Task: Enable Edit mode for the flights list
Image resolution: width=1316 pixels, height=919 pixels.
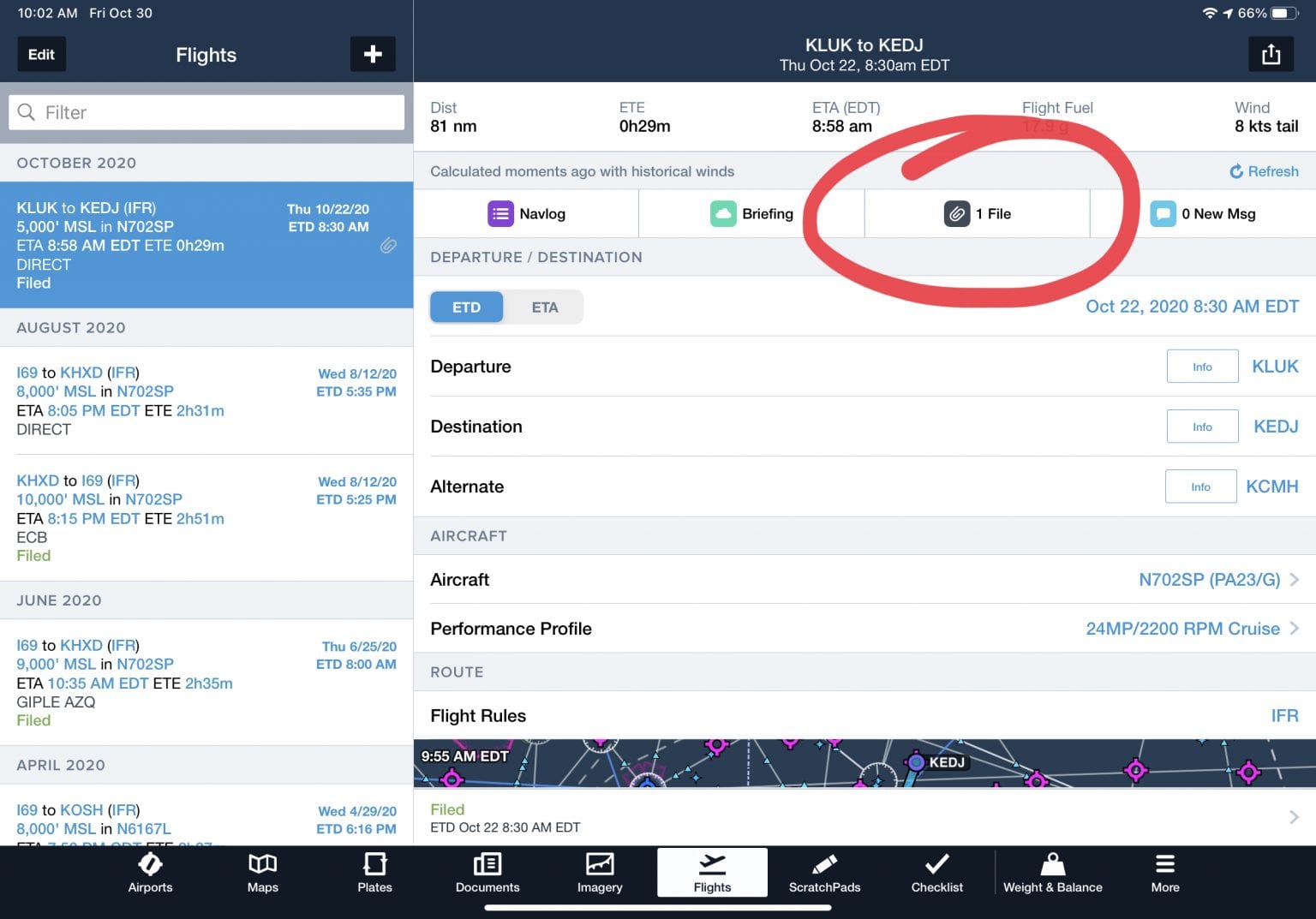Action: tap(41, 54)
